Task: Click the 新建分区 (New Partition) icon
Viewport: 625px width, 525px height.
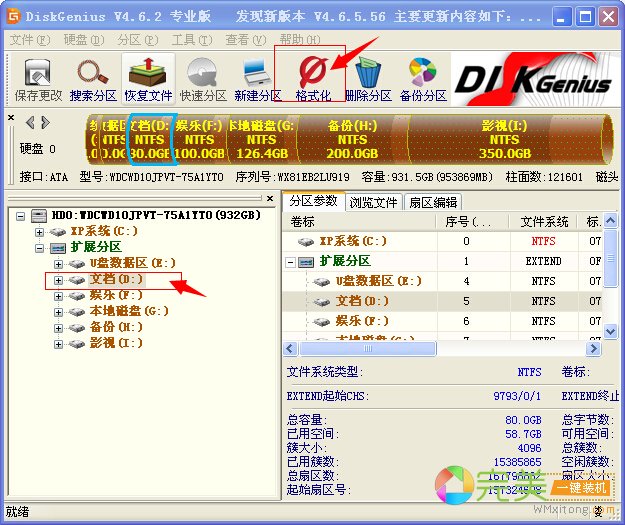Action: (x=257, y=79)
